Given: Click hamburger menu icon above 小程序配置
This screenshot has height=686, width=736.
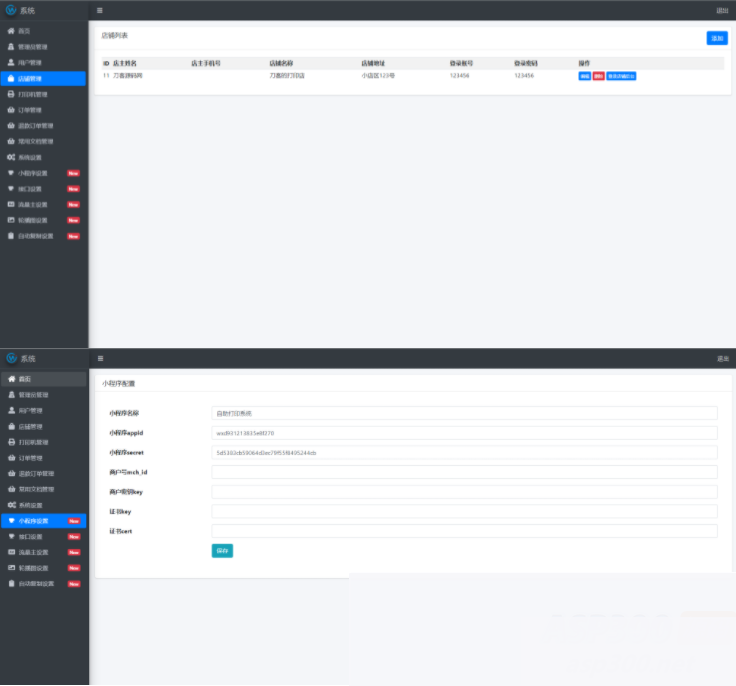Looking at the screenshot, I should pos(99,358).
